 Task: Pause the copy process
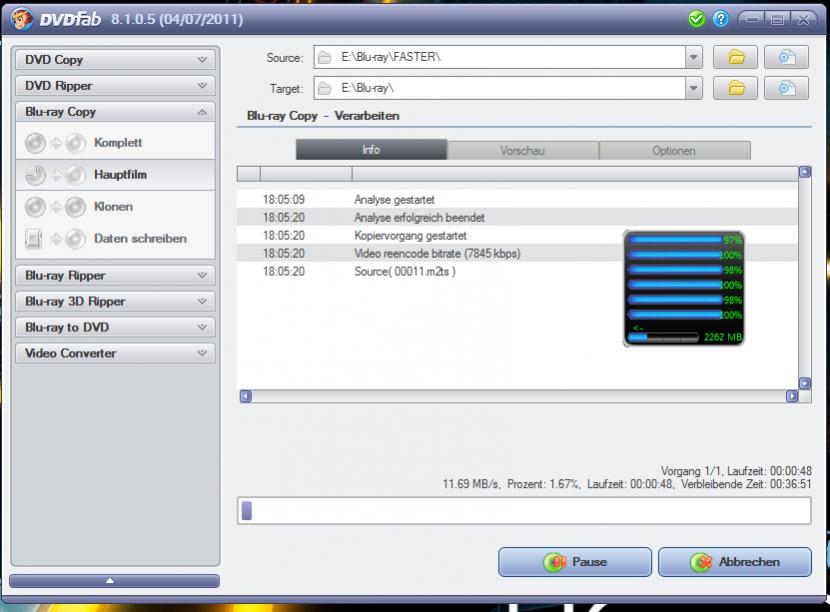(x=575, y=562)
